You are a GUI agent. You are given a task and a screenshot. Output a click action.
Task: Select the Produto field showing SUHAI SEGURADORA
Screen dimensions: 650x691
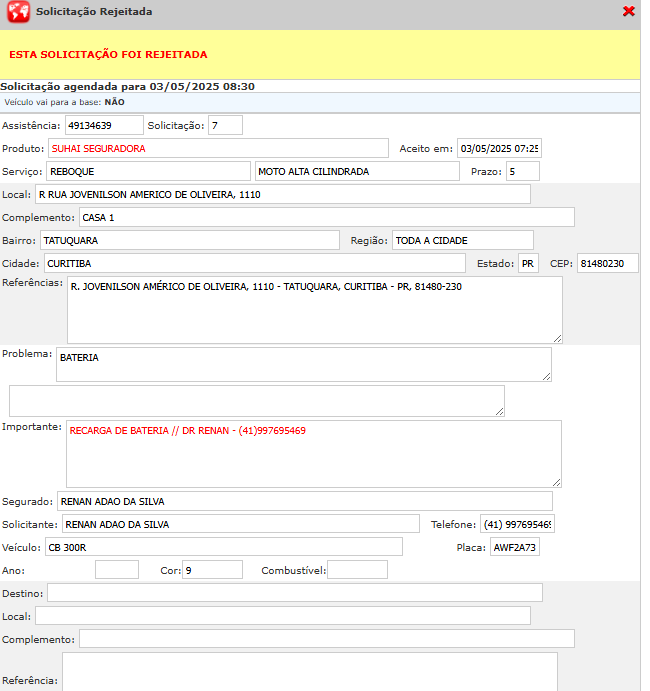click(218, 148)
